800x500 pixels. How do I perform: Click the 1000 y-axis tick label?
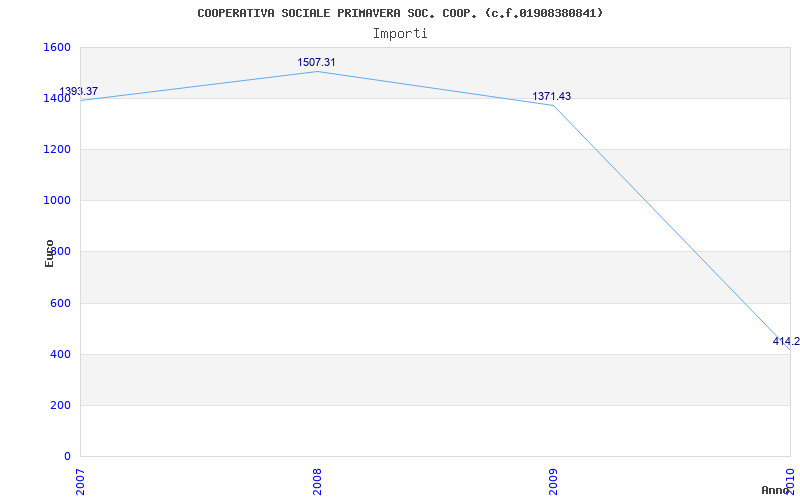pos(57,200)
